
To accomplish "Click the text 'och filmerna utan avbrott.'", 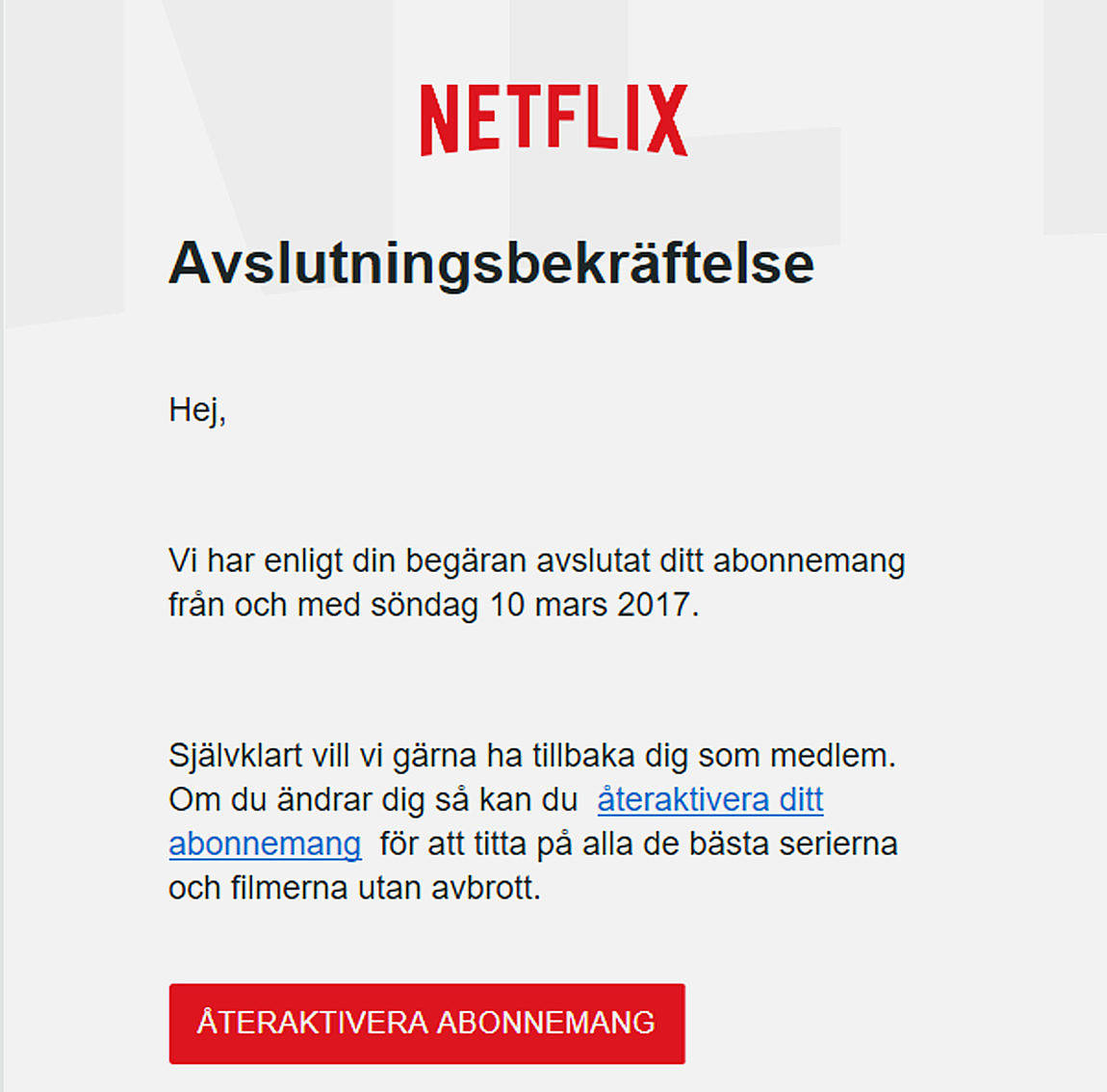I will (x=354, y=888).
